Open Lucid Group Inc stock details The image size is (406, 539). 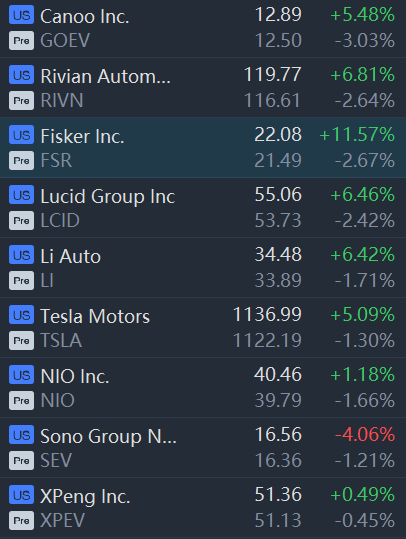[x=203, y=208]
